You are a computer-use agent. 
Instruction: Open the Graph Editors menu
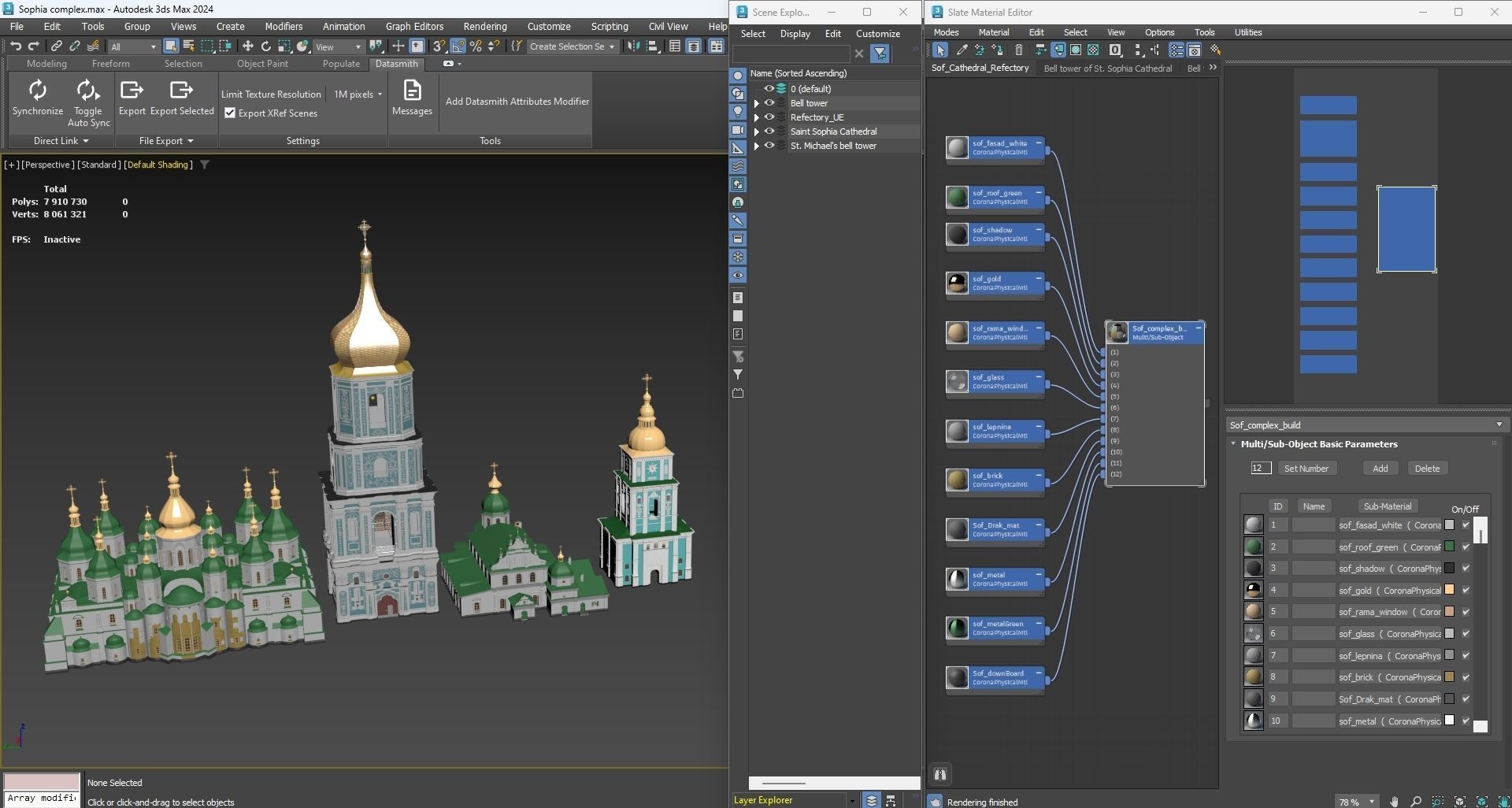click(x=414, y=27)
